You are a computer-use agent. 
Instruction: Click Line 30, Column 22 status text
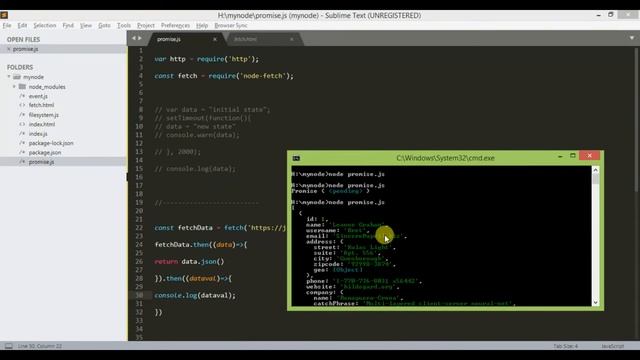click(x=40, y=346)
